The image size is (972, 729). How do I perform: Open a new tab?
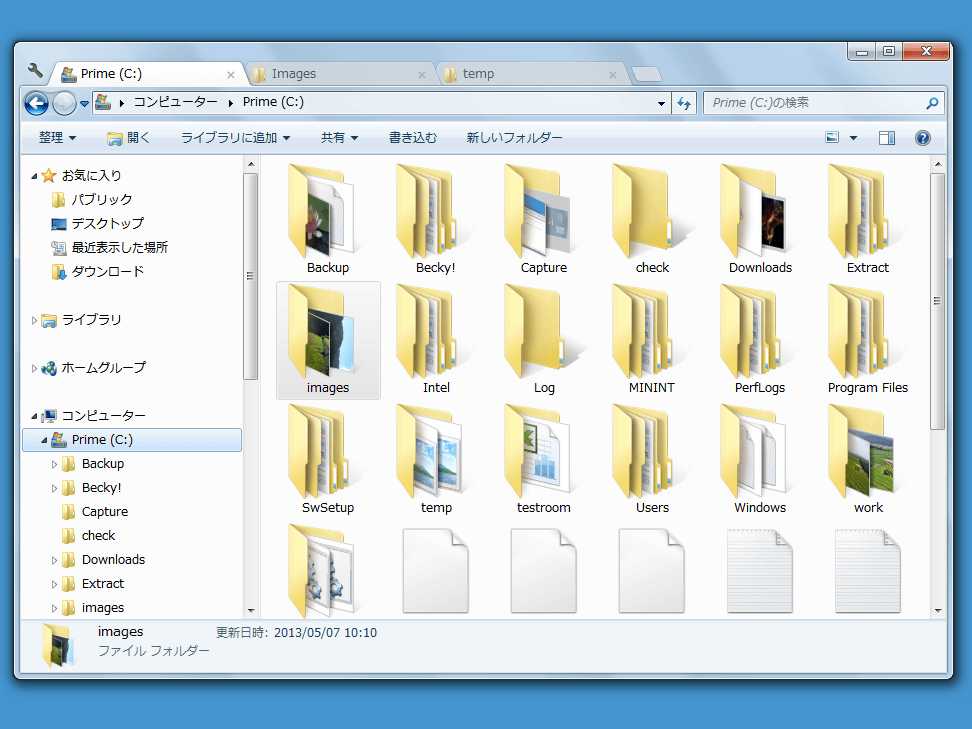coord(647,74)
